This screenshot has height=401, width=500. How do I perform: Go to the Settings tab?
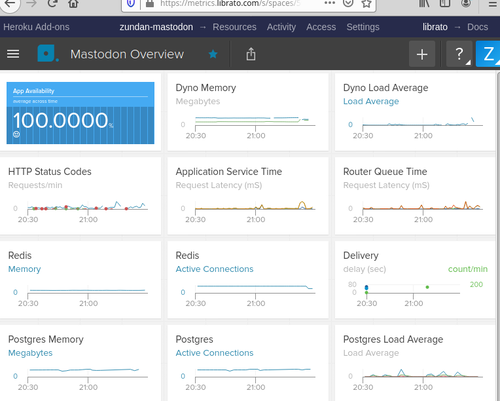click(x=363, y=27)
